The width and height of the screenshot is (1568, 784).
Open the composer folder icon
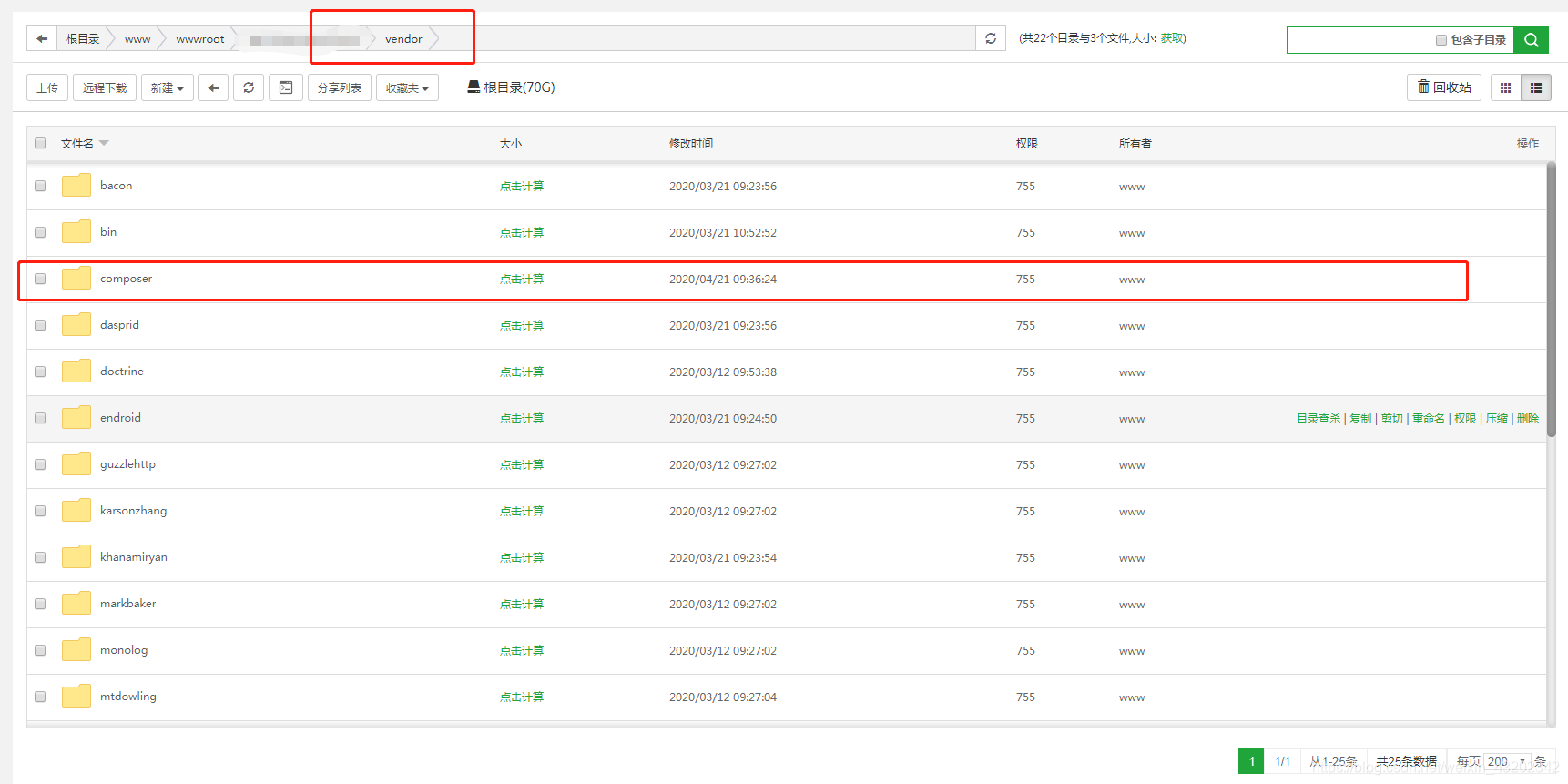pos(76,279)
